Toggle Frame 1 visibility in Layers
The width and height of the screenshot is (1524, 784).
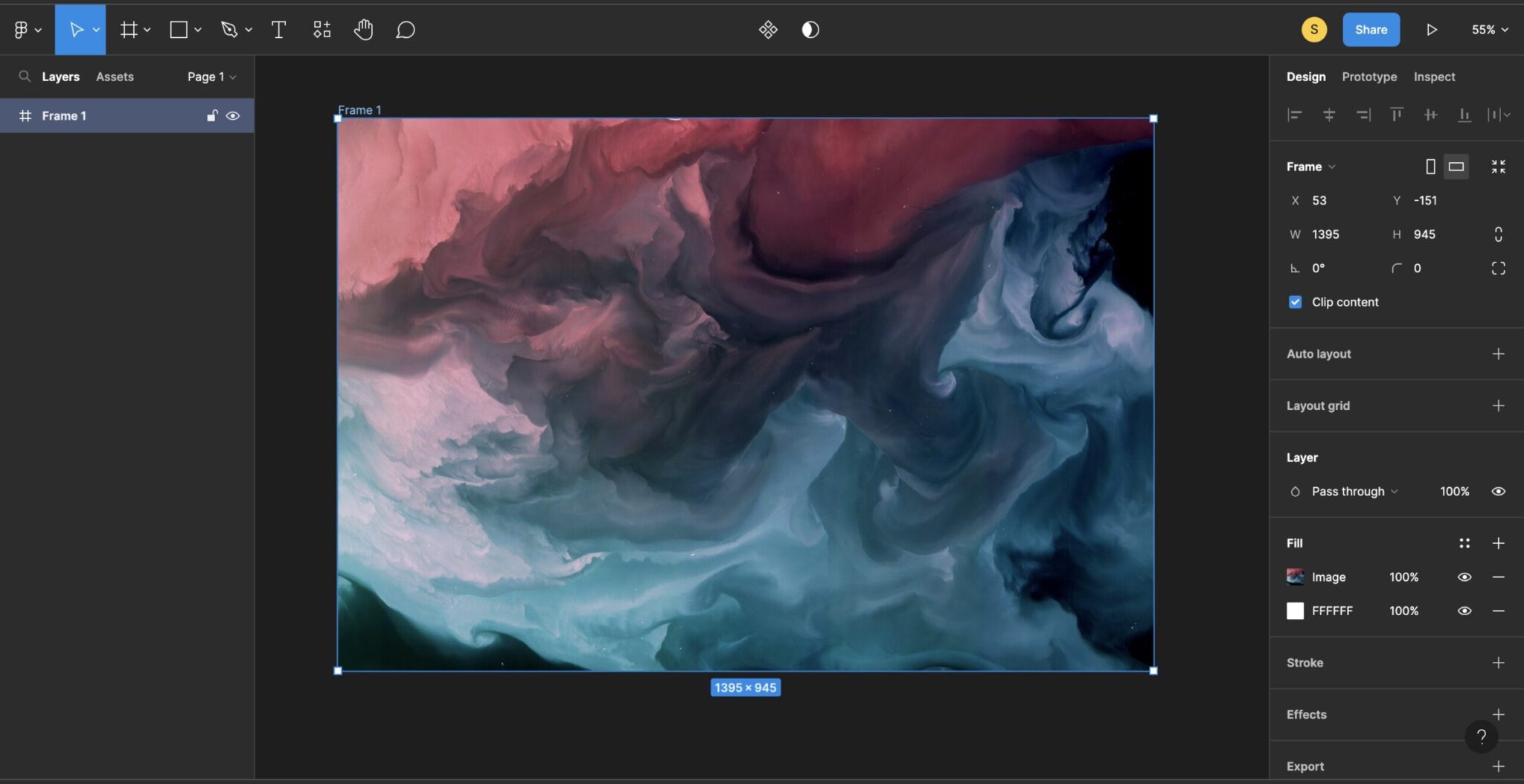point(233,116)
